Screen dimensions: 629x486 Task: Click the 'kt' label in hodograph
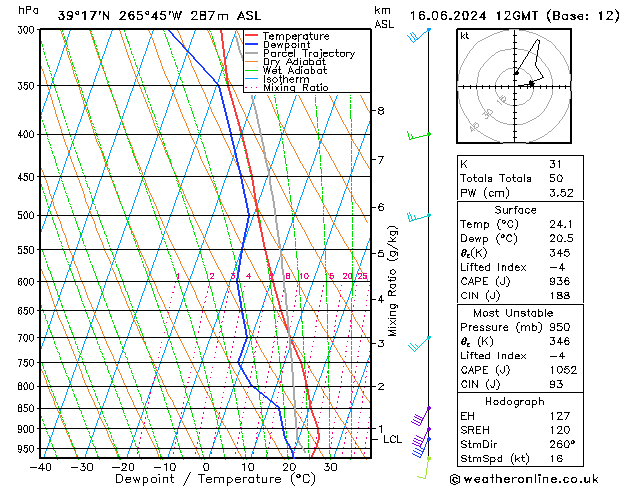tap(465, 36)
